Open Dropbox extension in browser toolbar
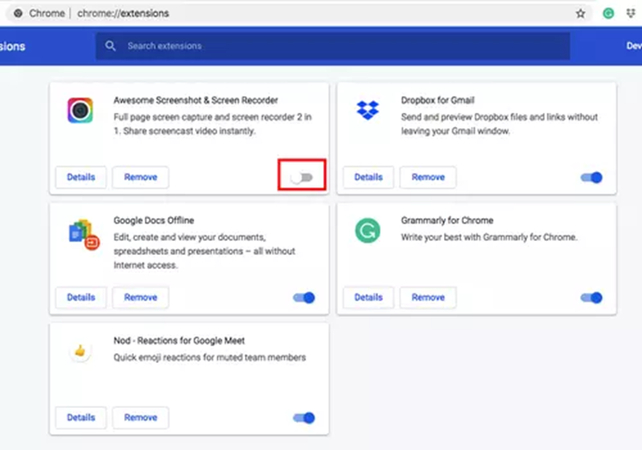Screen dimensions: 642x450 click(x=632, y=13)
